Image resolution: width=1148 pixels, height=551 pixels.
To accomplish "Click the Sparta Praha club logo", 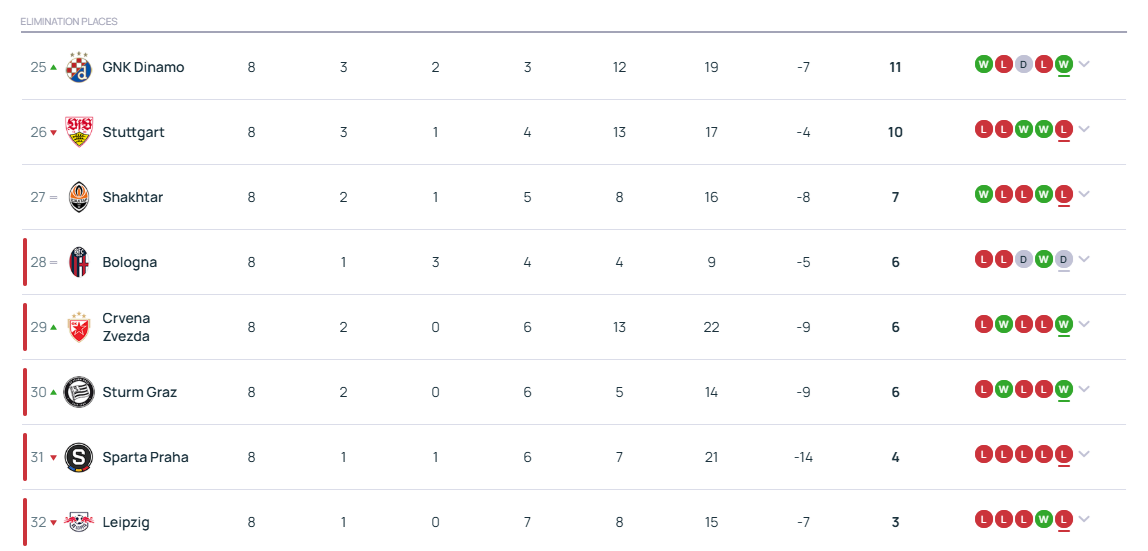I will (x=78, y=457).
